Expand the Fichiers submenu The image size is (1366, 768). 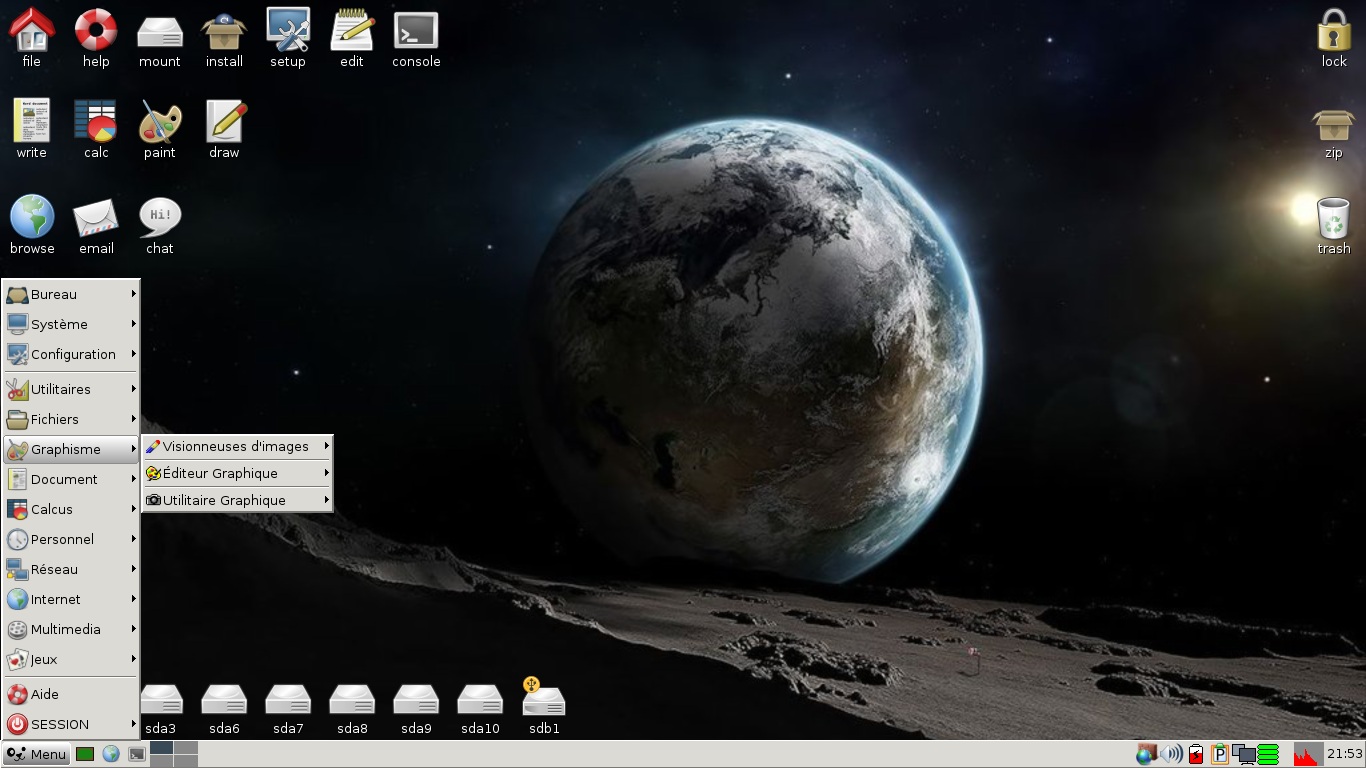pyautogui.click(x=71, y=419)
